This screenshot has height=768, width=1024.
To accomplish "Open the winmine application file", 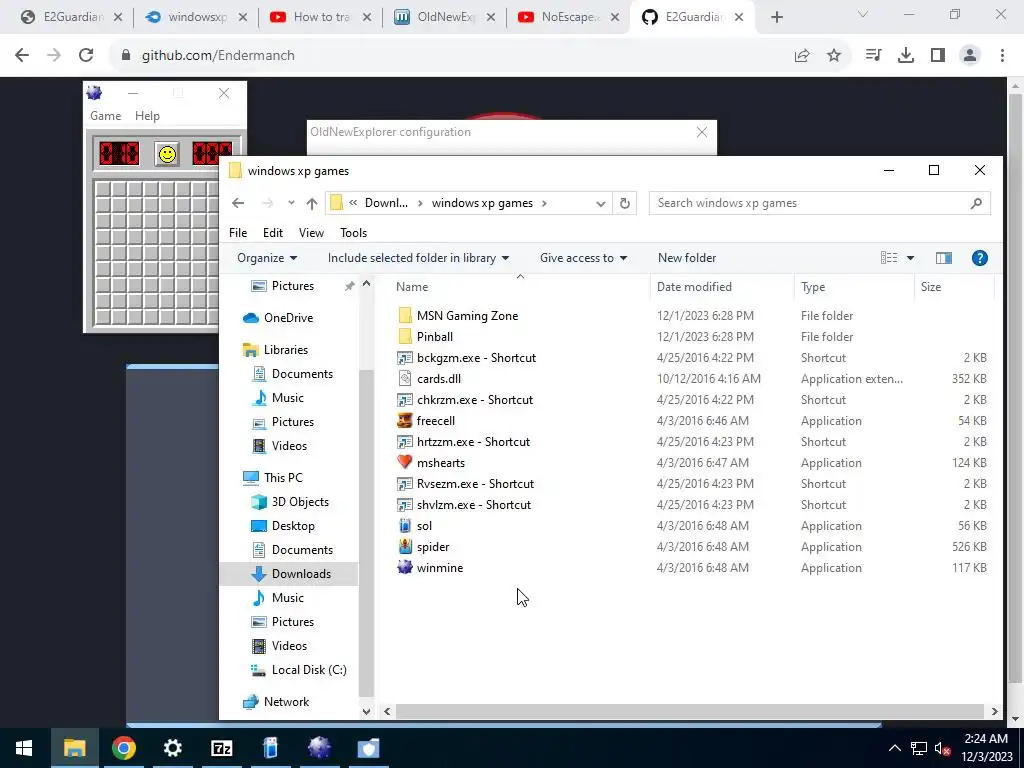I will [440, 568].
